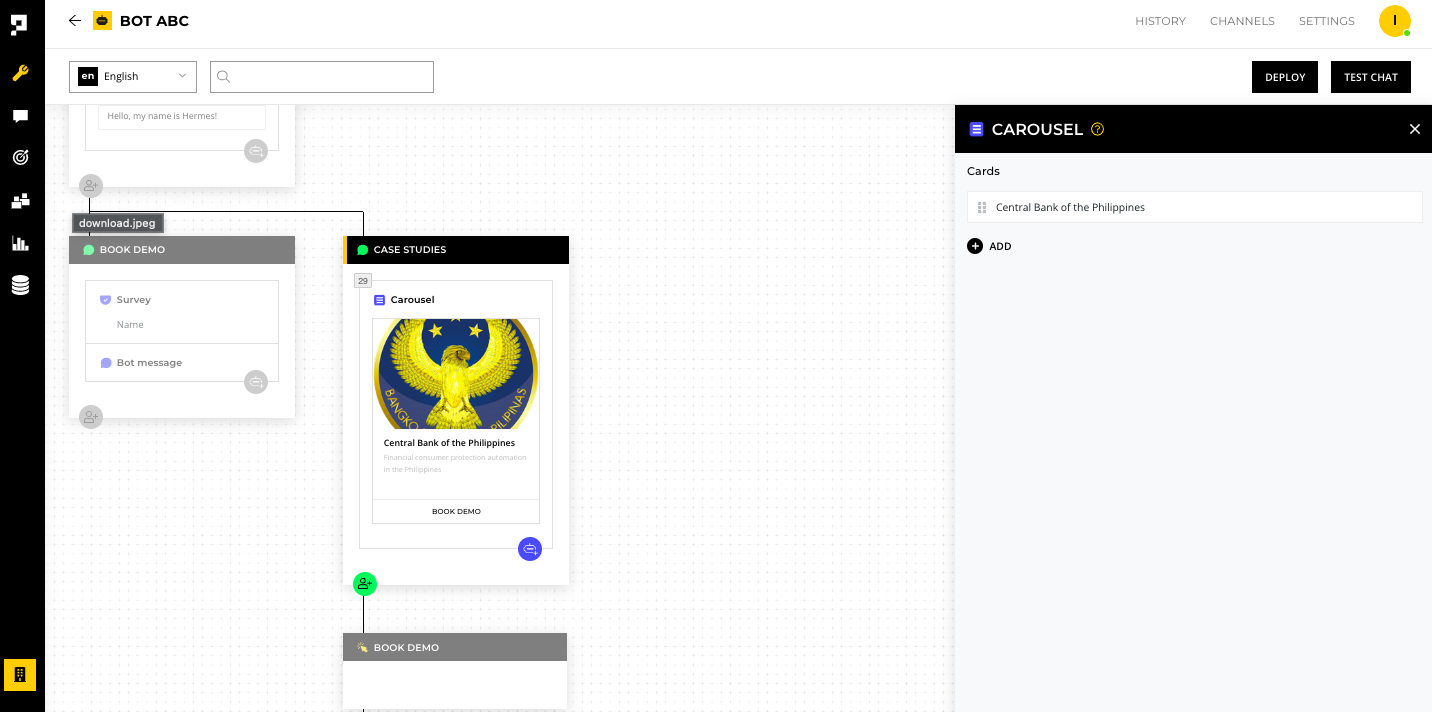This screenshot has width=1432, height=712.
Task: Select the gray BOOK DEMO block header with chat icon
Action: tap(182, 250)
